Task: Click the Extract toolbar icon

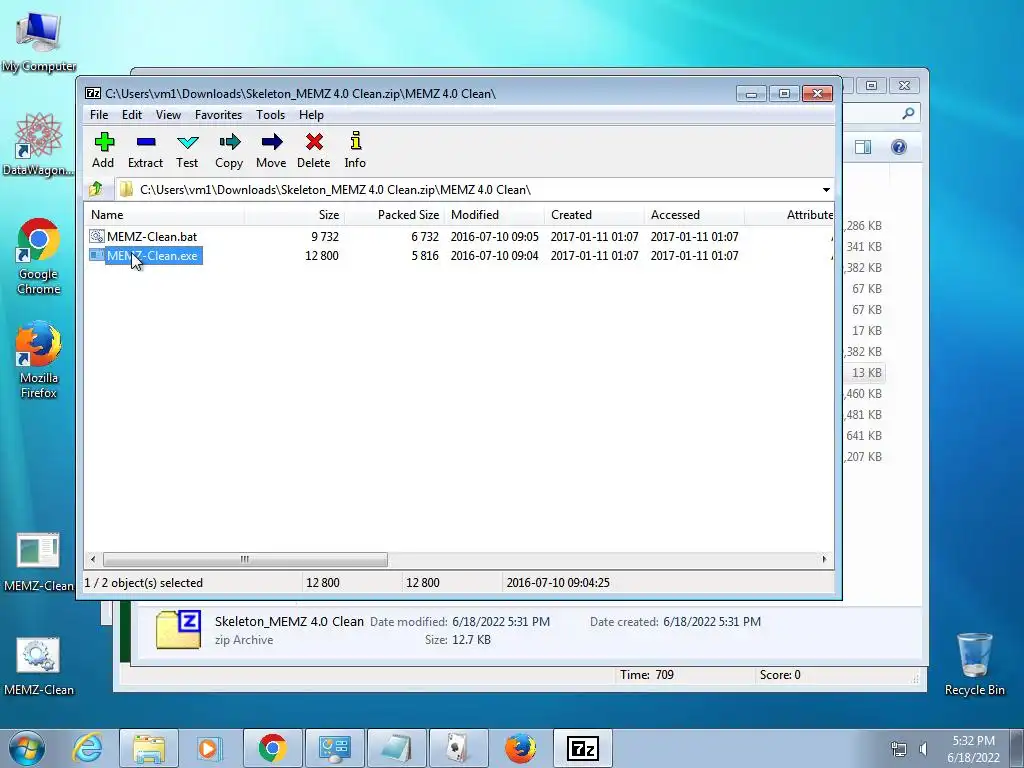Action: click(146, 142)
